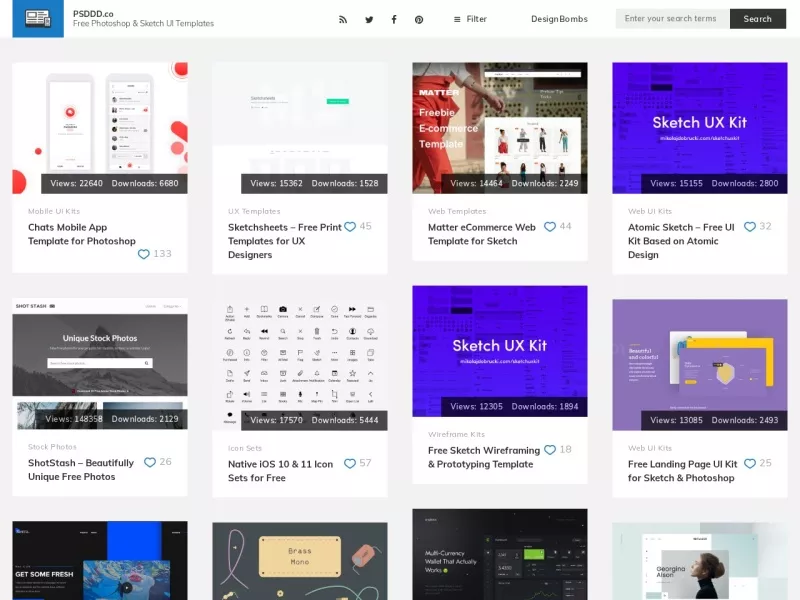The image size is (800, 600).
Task: Click Views: 22640 Downloads: 6680 stats
Action: [x=114, y=183]
